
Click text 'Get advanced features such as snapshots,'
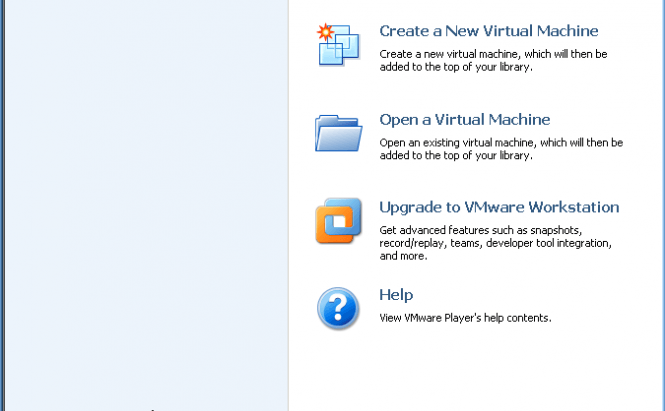click(x=481, y=230)
